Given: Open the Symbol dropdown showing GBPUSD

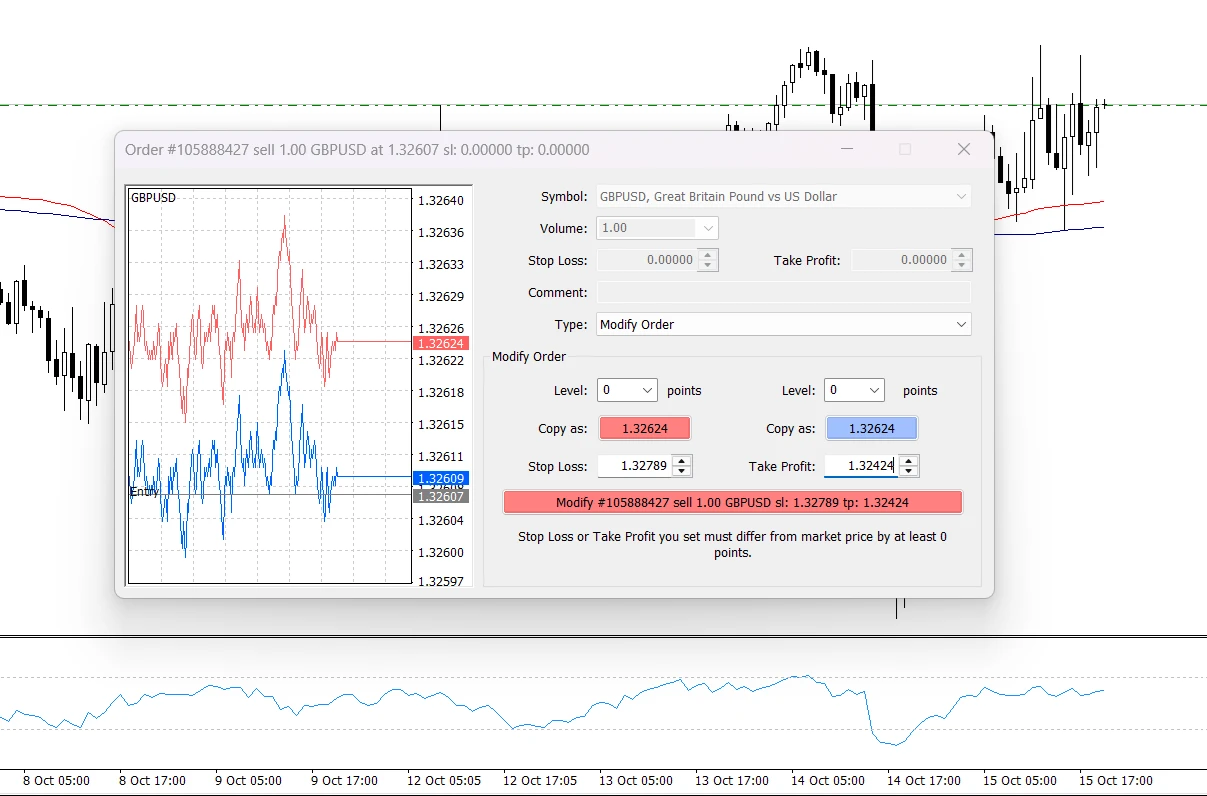Looking at the screenshot, I should tap(784, 197).
